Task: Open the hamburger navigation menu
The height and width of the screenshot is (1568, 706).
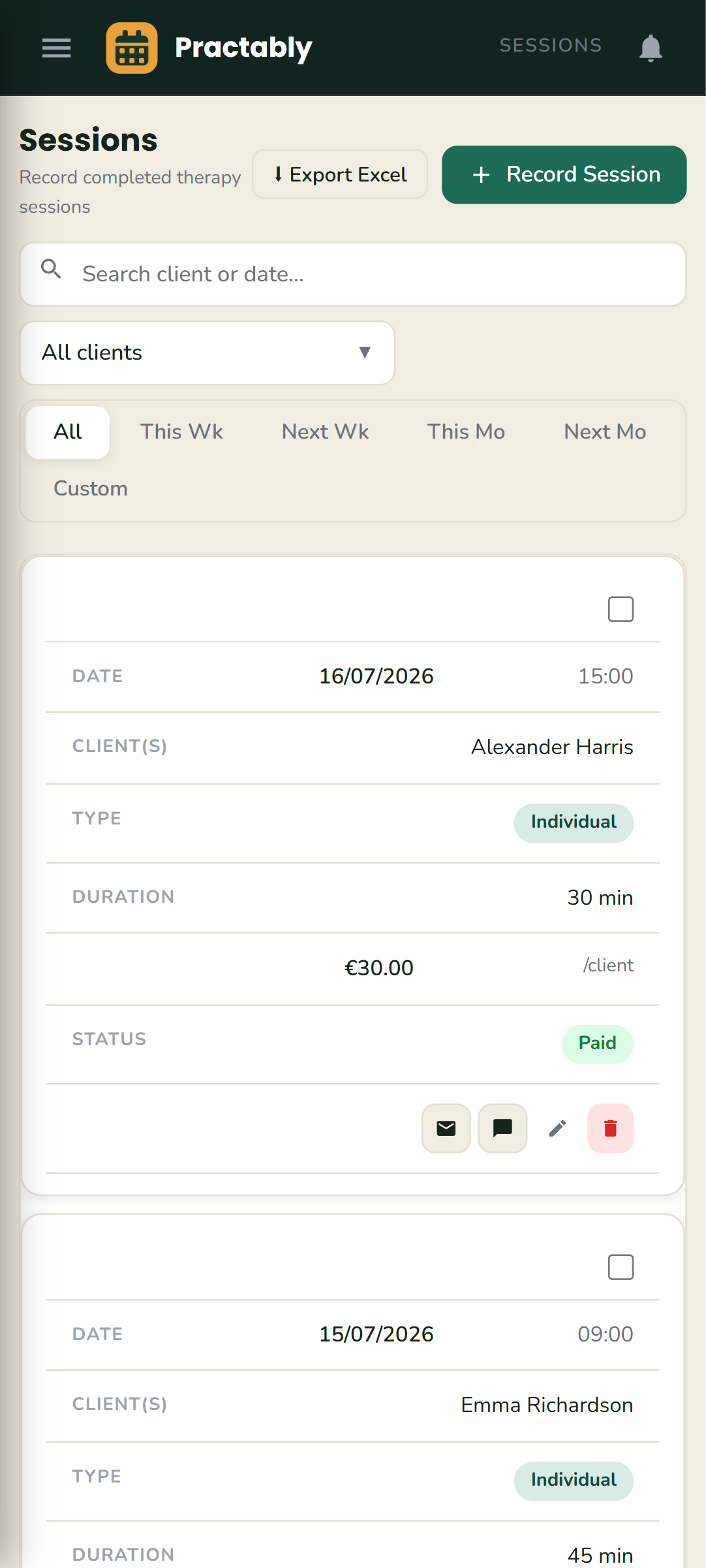Action: [x=57, y=48]
